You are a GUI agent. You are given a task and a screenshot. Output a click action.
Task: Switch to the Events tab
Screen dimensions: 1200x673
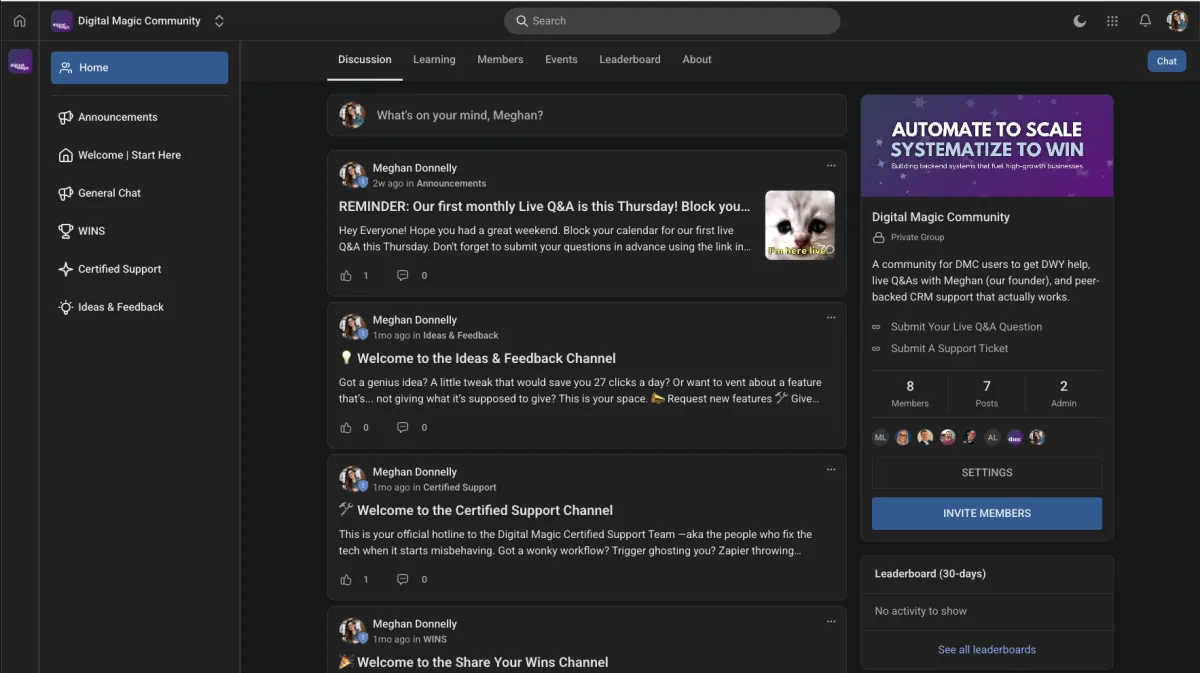coord(561,60)
